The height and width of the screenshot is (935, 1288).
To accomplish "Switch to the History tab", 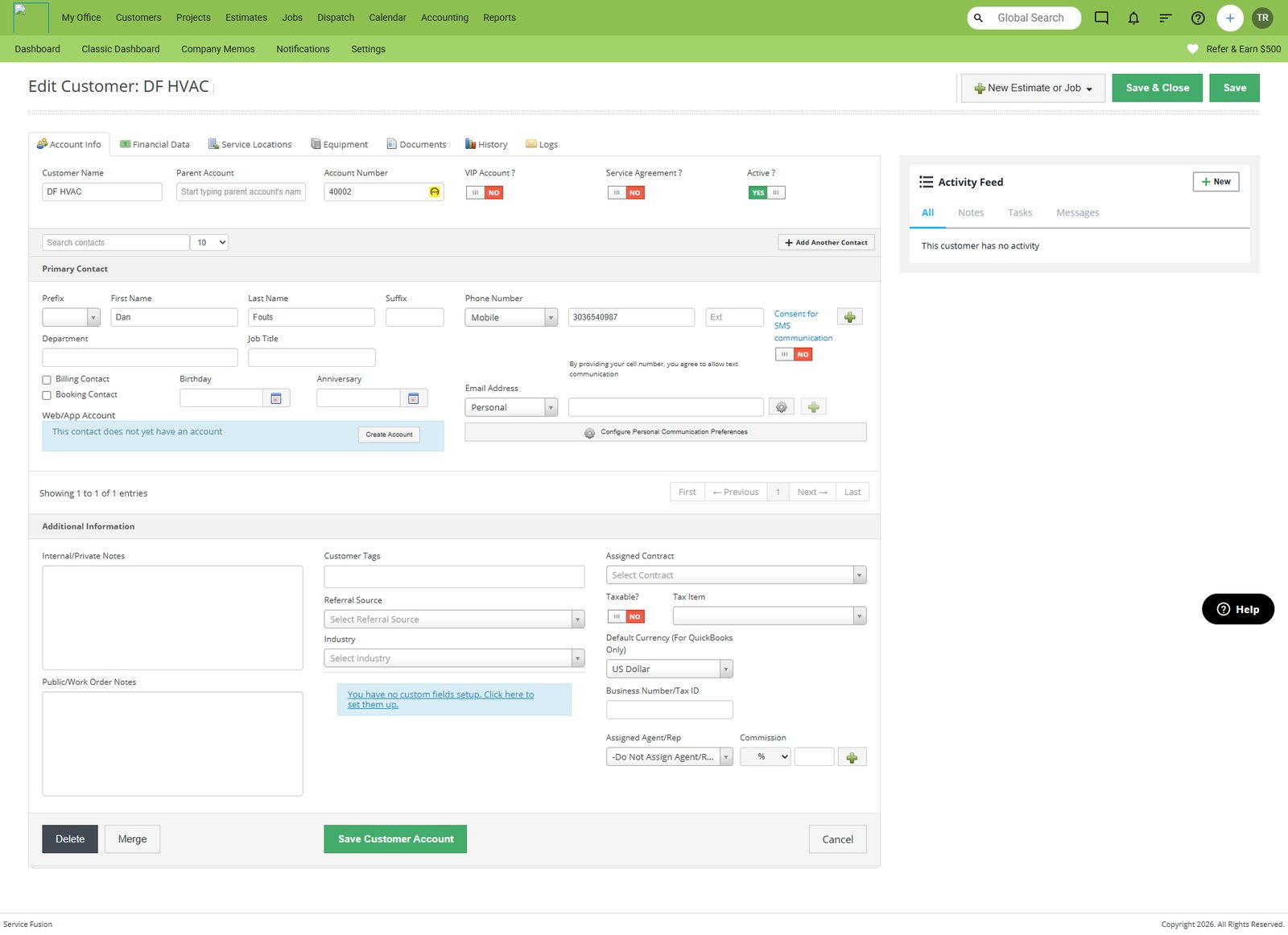I will tap(486, 144).
